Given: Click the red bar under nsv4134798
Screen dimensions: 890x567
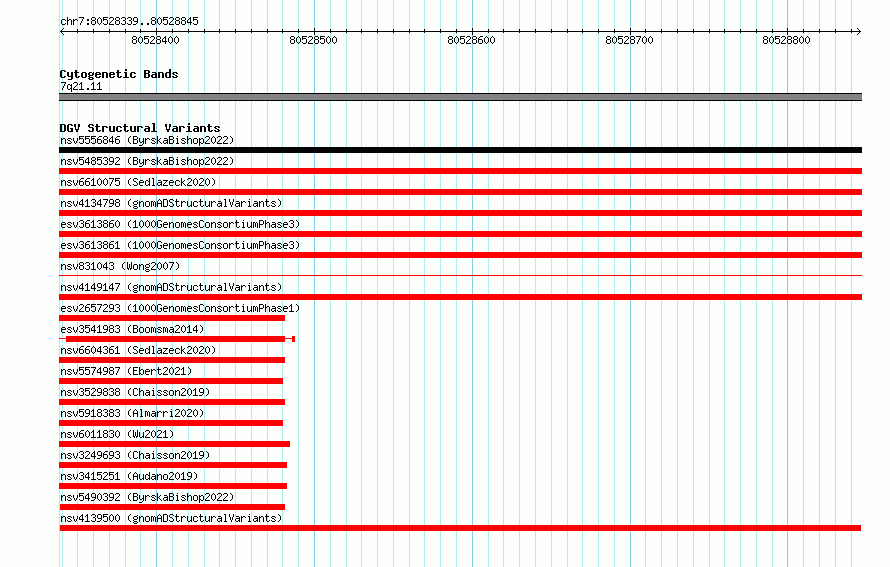Looking at the screenshot, I should (460, 213).
